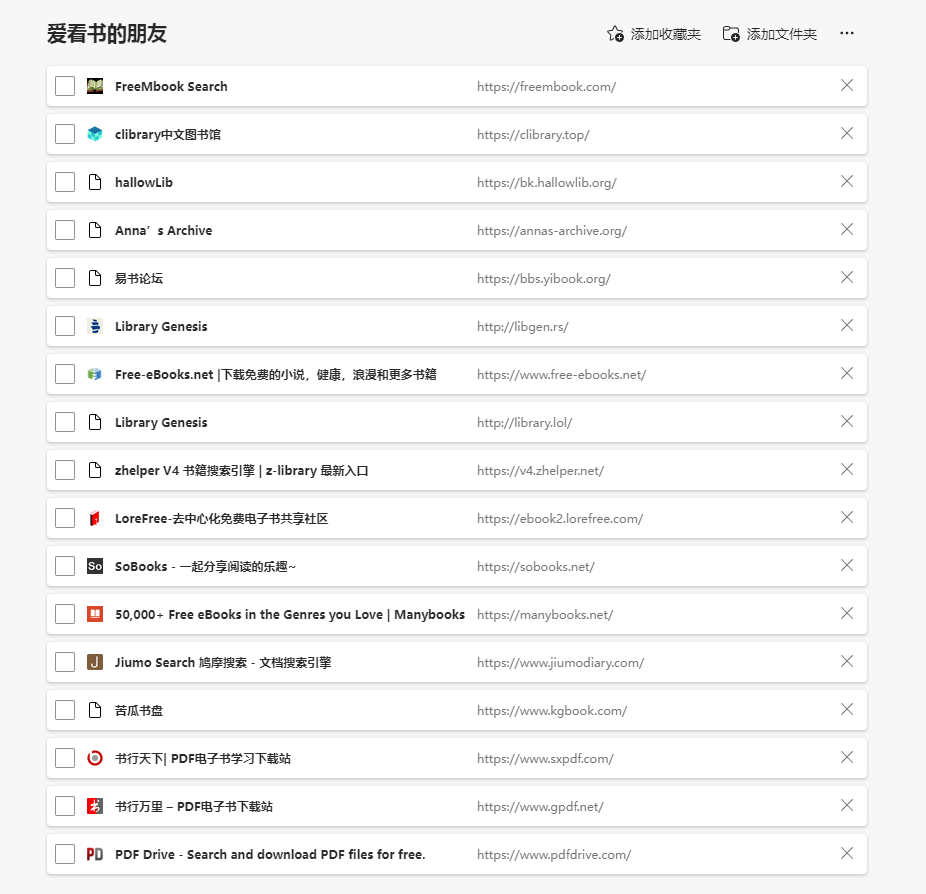Select the 易书论坛 checkbox
This screenshot has width=926, height=894.
click(65, 278)
